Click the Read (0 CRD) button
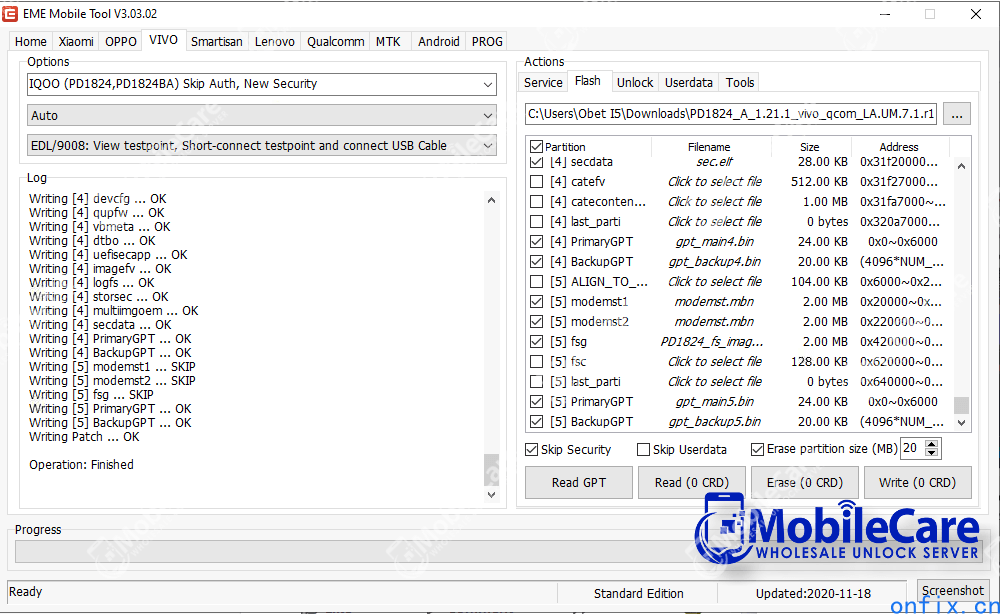Viewport: 1000px width, 614px height. [x=692, y=483]
